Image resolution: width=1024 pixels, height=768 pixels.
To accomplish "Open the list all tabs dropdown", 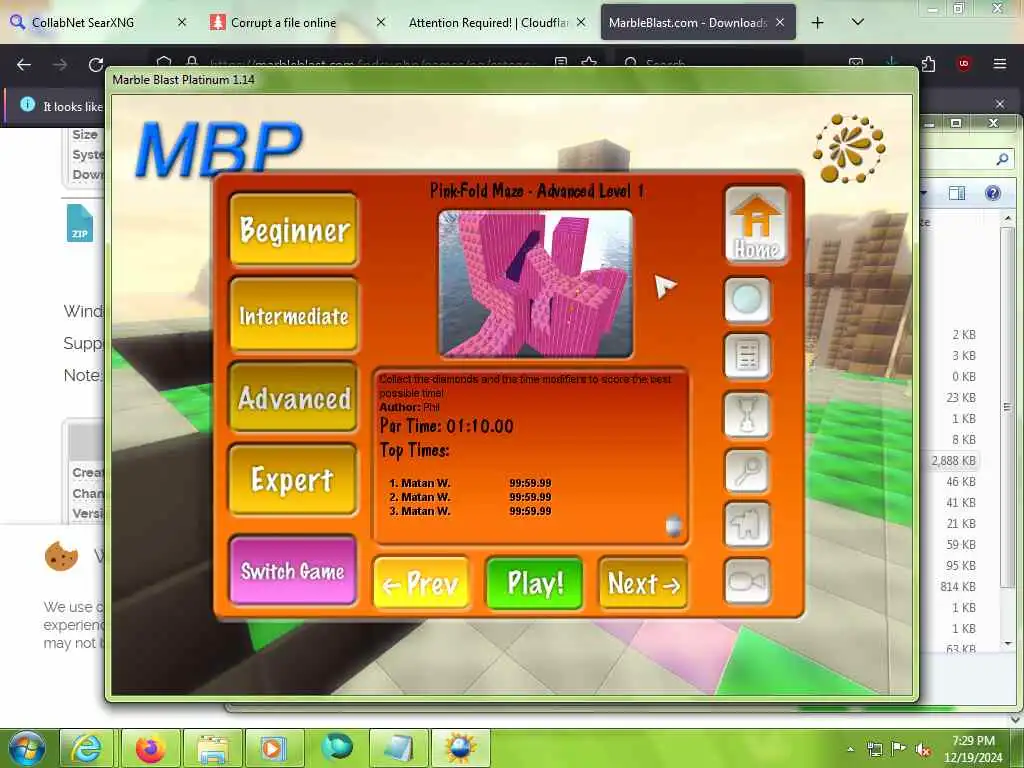I will coord(858,22).
